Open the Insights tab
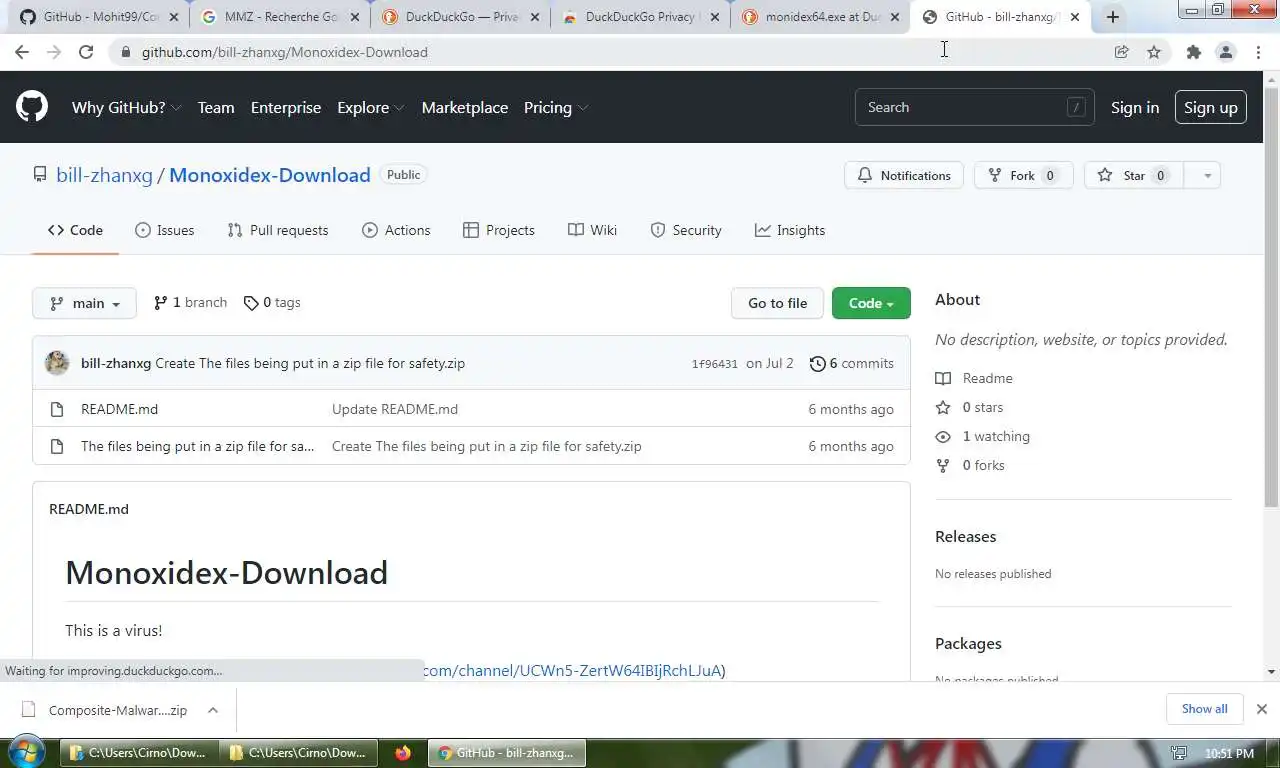Viewport: 1280px width, 768px height. 790,230
